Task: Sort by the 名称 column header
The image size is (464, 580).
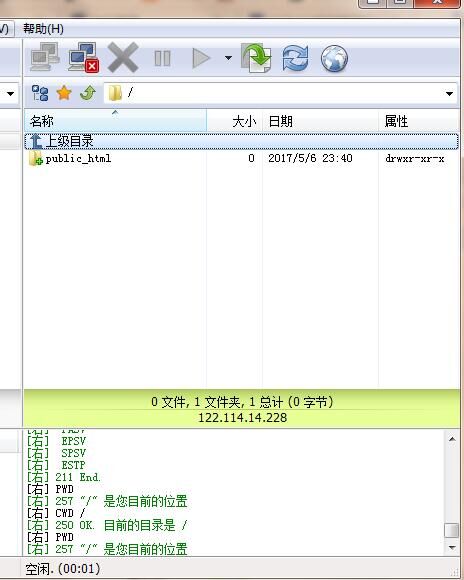Action: click(x=115, y=121)
